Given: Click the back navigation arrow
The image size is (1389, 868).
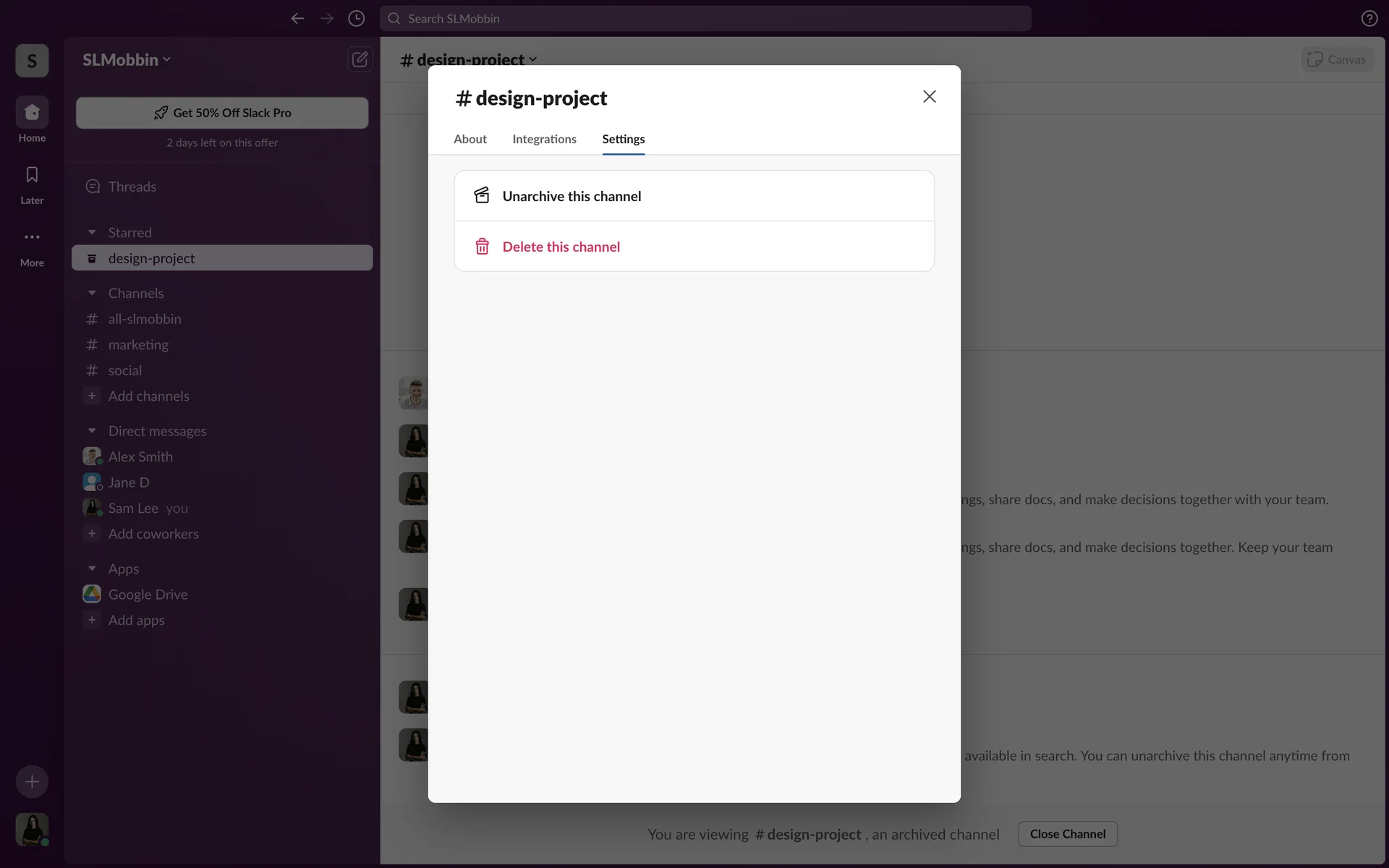Looking at the screenshot, I should [x=297, y=19].
